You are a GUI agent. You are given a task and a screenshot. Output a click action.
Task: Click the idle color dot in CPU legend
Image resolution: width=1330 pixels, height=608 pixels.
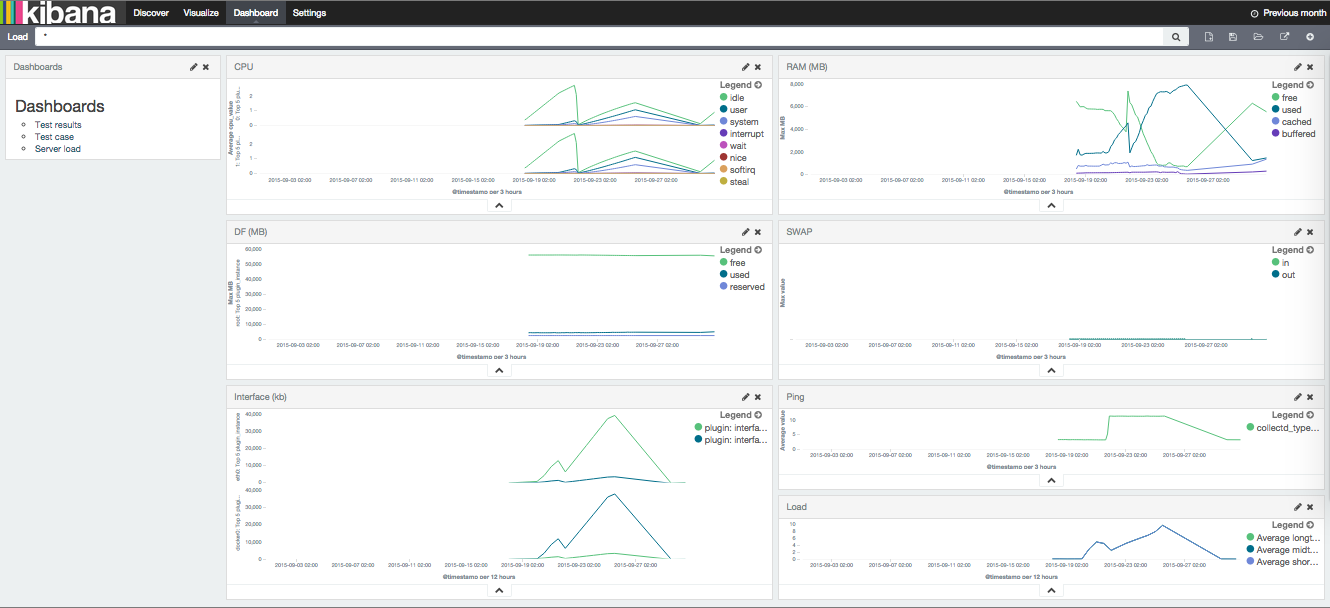(723, 98)
